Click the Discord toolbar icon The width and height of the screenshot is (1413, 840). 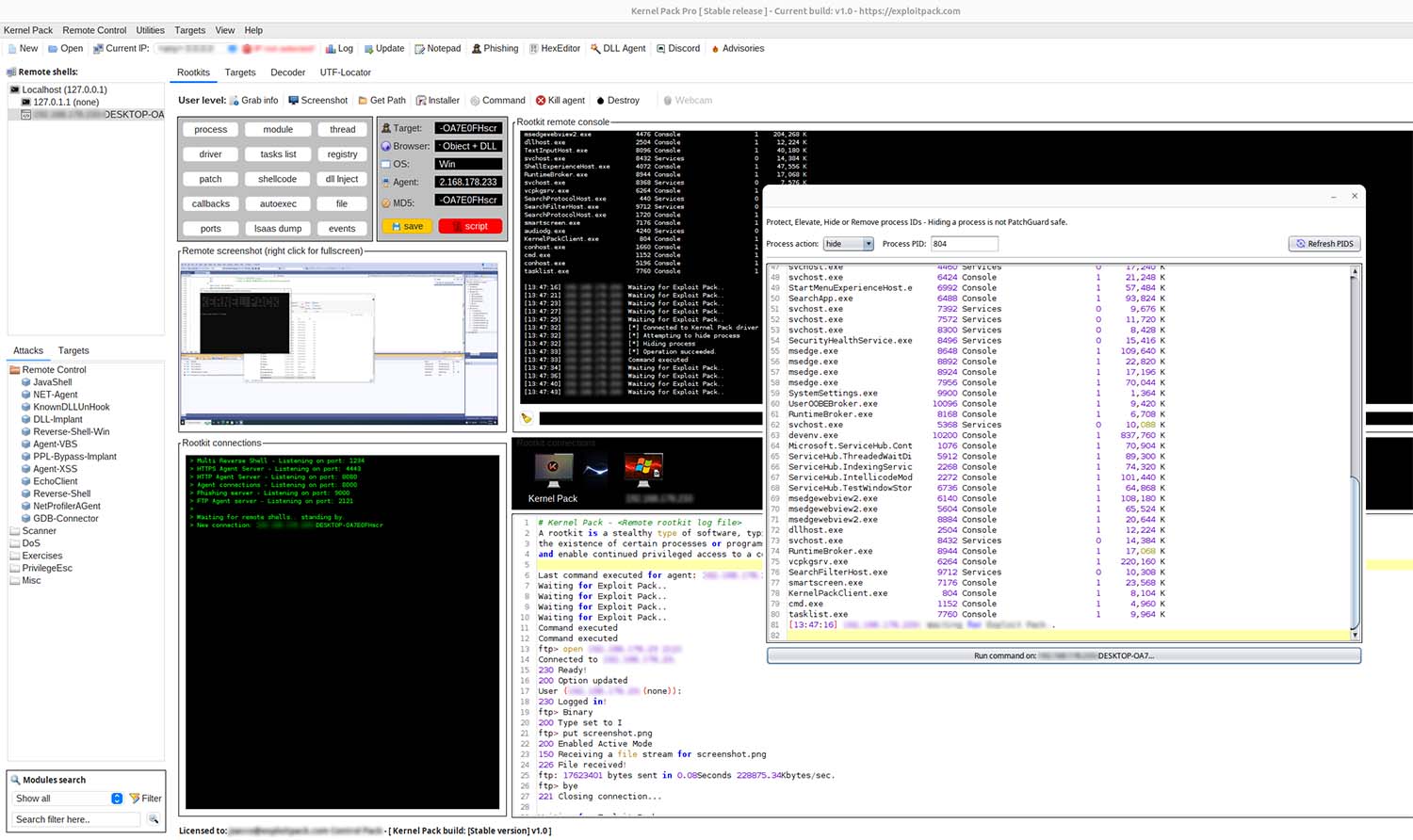click(661, 49)
